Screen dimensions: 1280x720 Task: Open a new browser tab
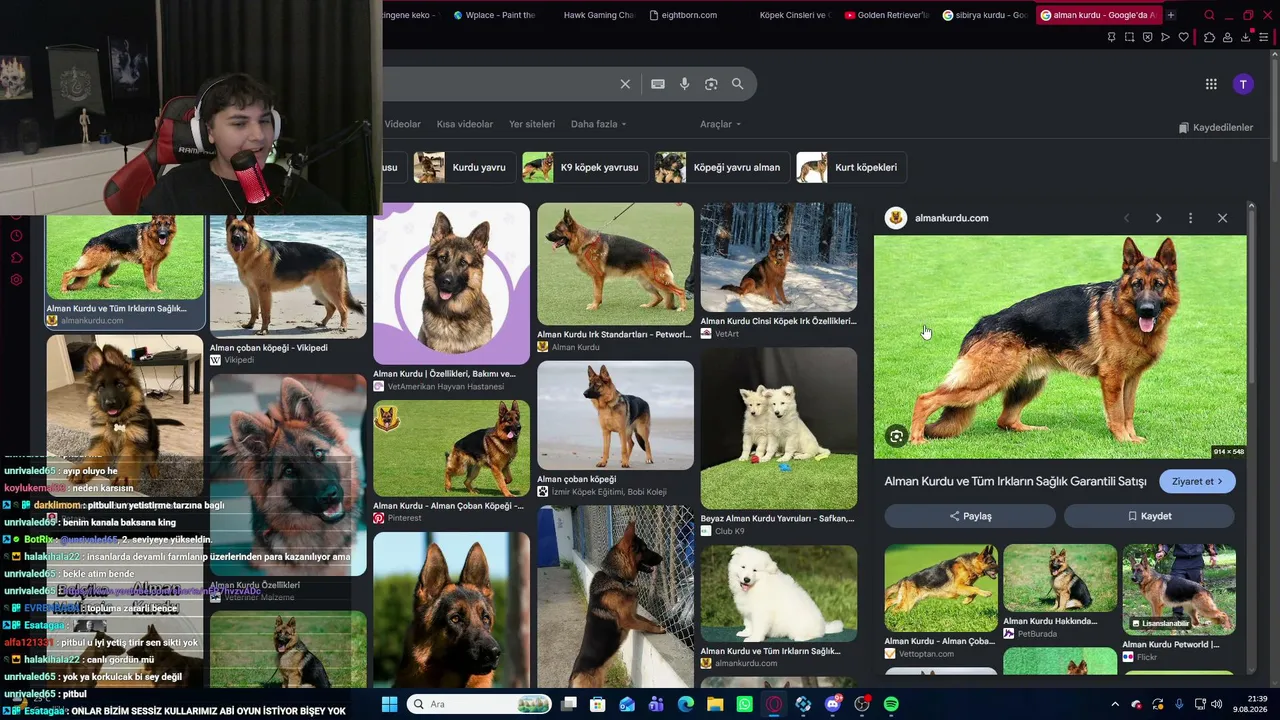tap(1171, 15)
